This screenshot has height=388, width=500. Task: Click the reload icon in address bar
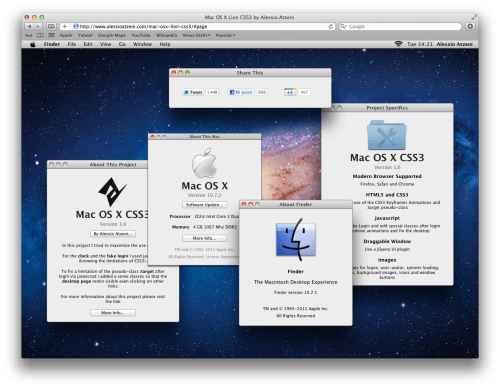coord(331,26)
